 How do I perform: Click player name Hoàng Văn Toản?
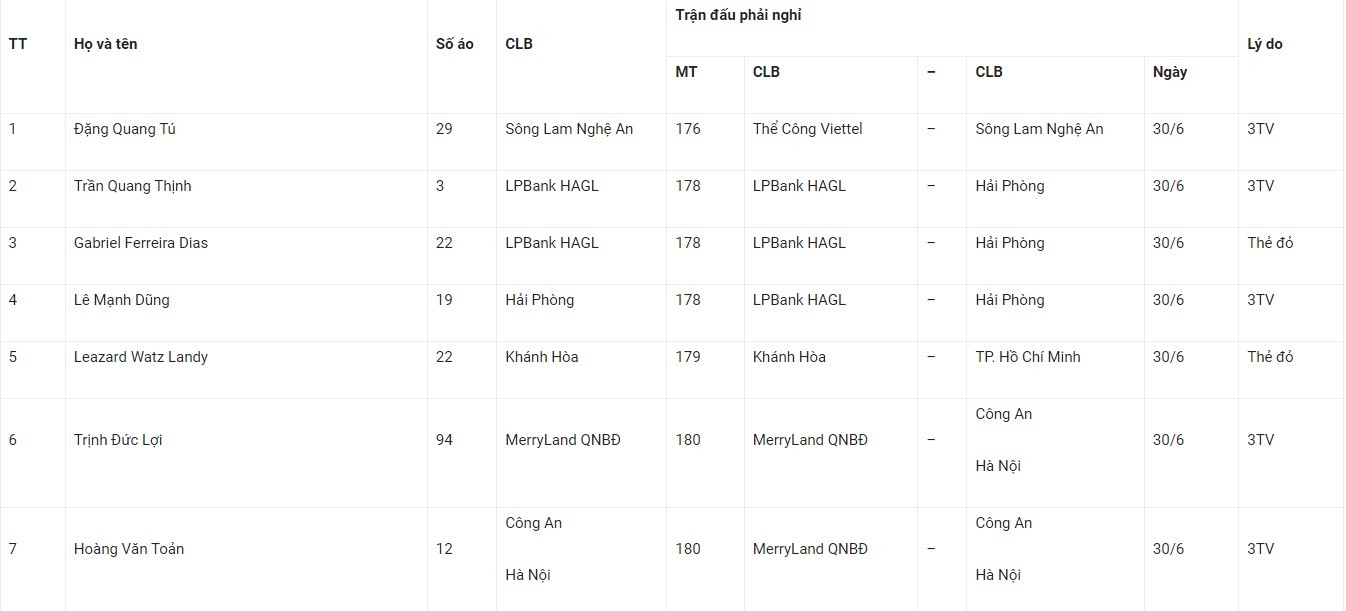point(129,549)
